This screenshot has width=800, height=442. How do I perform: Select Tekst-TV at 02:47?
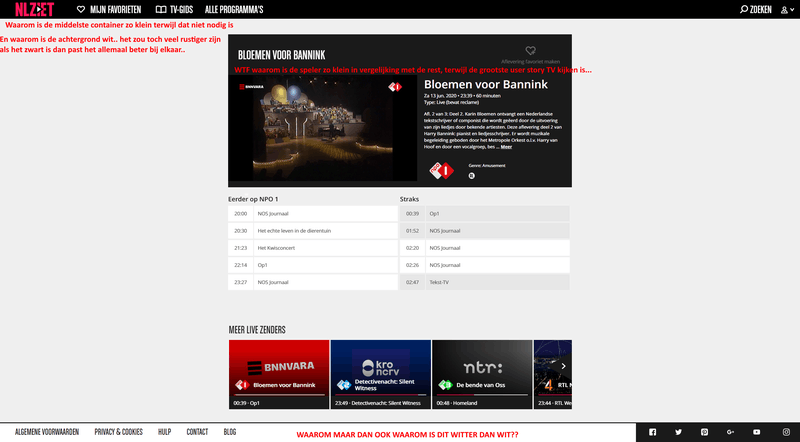click(485, 282)
